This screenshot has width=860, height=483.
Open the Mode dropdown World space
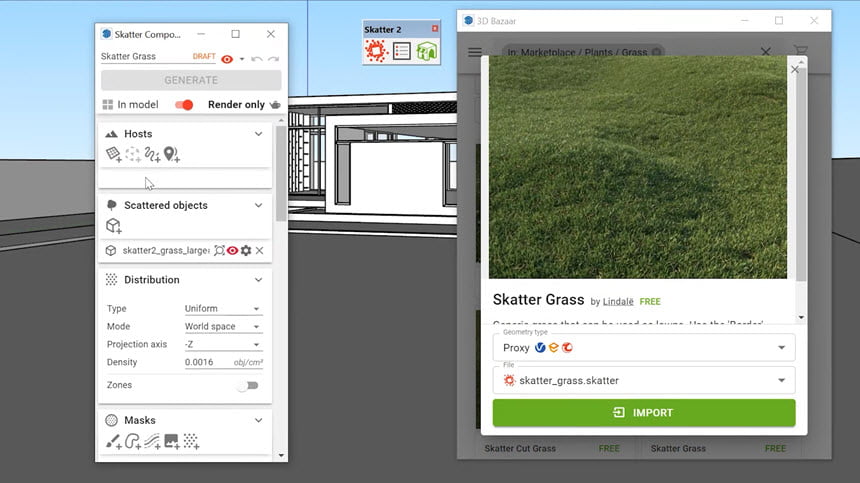point(223,326)
